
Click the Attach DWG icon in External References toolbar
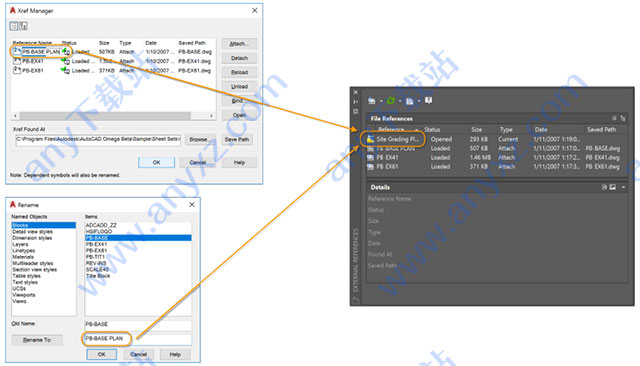pos(371,101)
